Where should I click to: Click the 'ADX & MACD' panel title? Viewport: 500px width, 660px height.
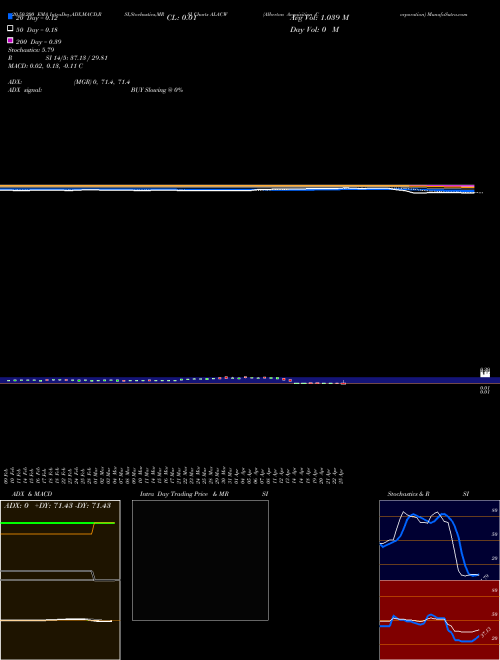[x=32, y=494]
